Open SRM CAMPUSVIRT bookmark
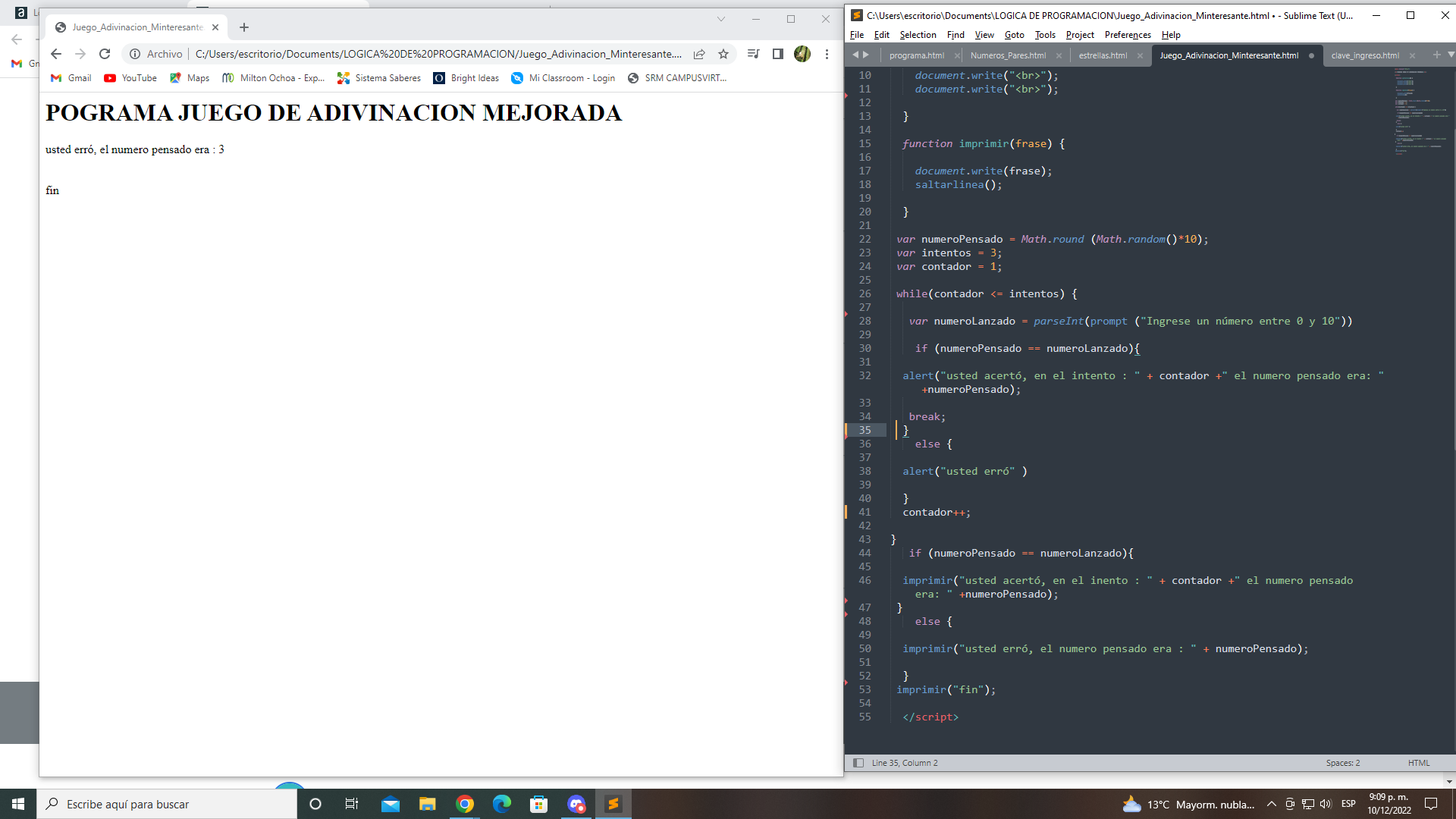The image size is (1456, 819). (x=677, y=78)
